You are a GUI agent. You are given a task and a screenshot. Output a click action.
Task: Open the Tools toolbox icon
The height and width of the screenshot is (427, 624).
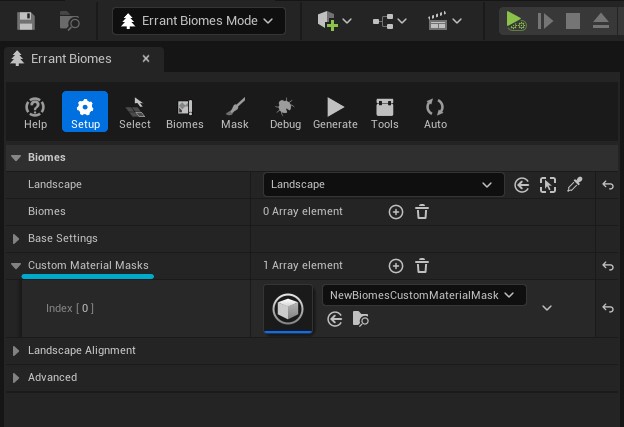pyautogui.click(x=384, y=113)
